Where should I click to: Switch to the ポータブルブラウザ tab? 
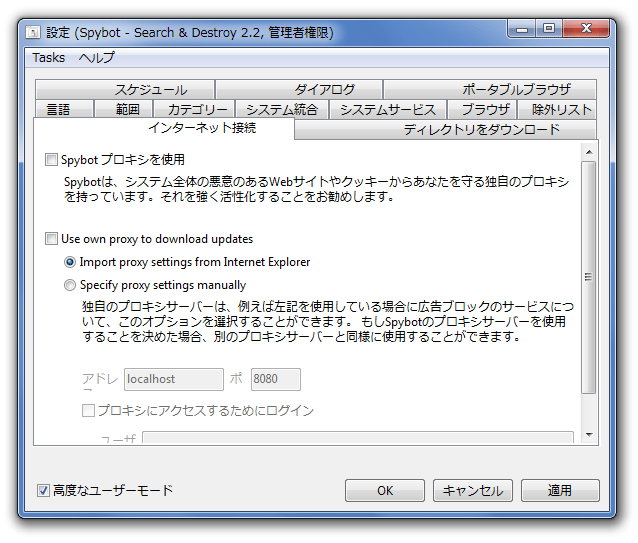(x=490, y=89)
